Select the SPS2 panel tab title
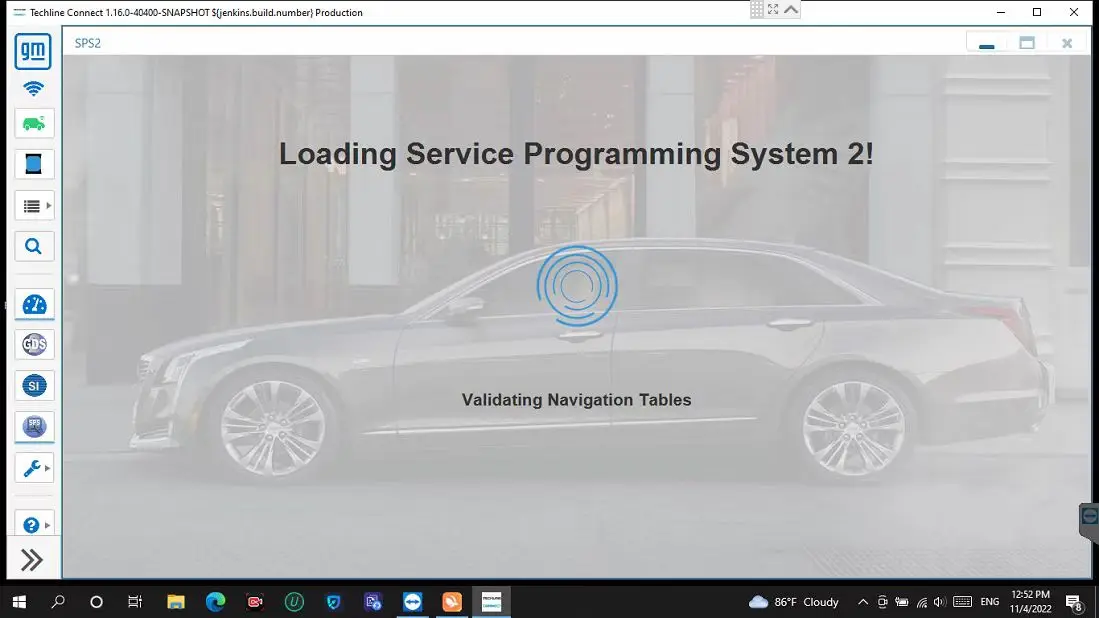Image resolution: width=1099 pixels, height=618 pixels. pyautogui.click(x=88, y=43)
